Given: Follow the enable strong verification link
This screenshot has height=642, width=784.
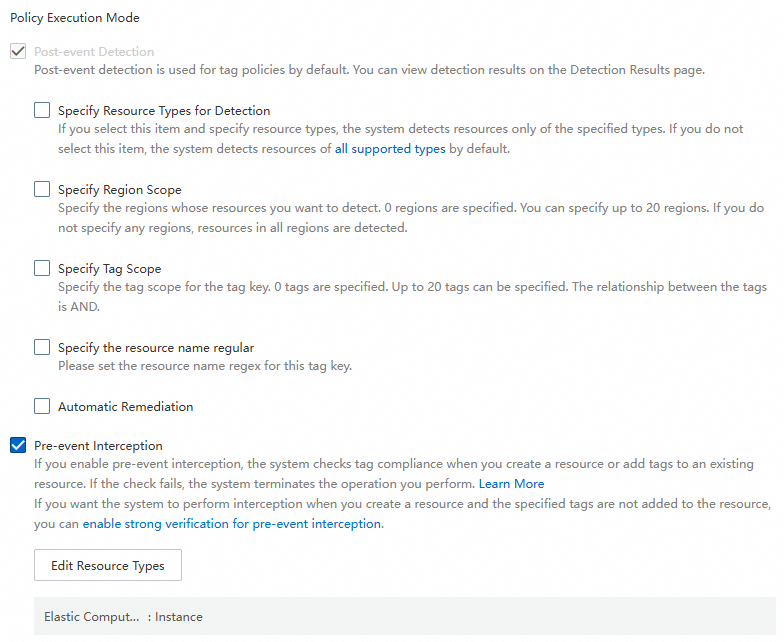Looking at the screenshot, I should click(x=231, y=524).
